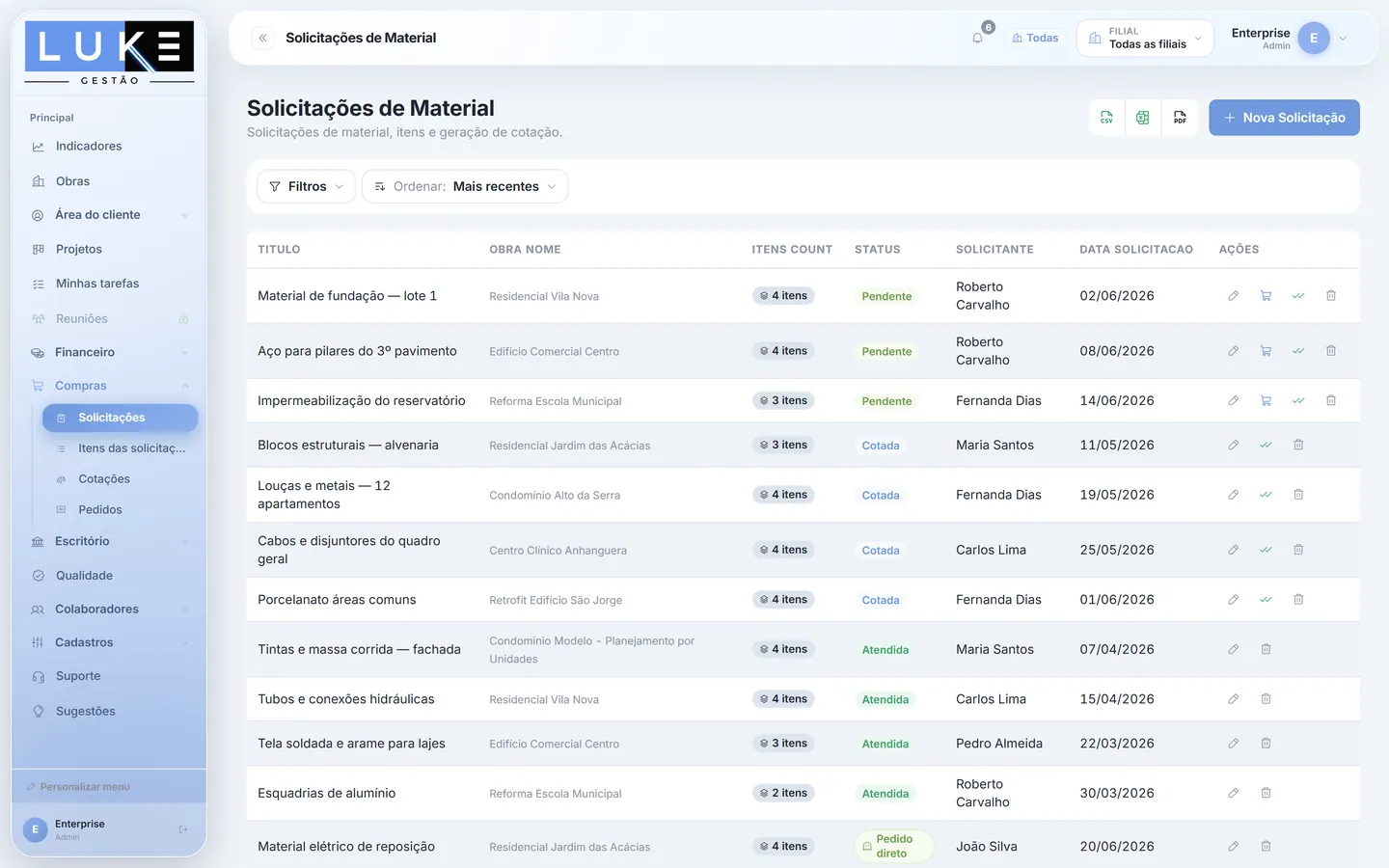
Task: Open 'Itens das solicitações' submenu item
Action: tap(121, 448)
